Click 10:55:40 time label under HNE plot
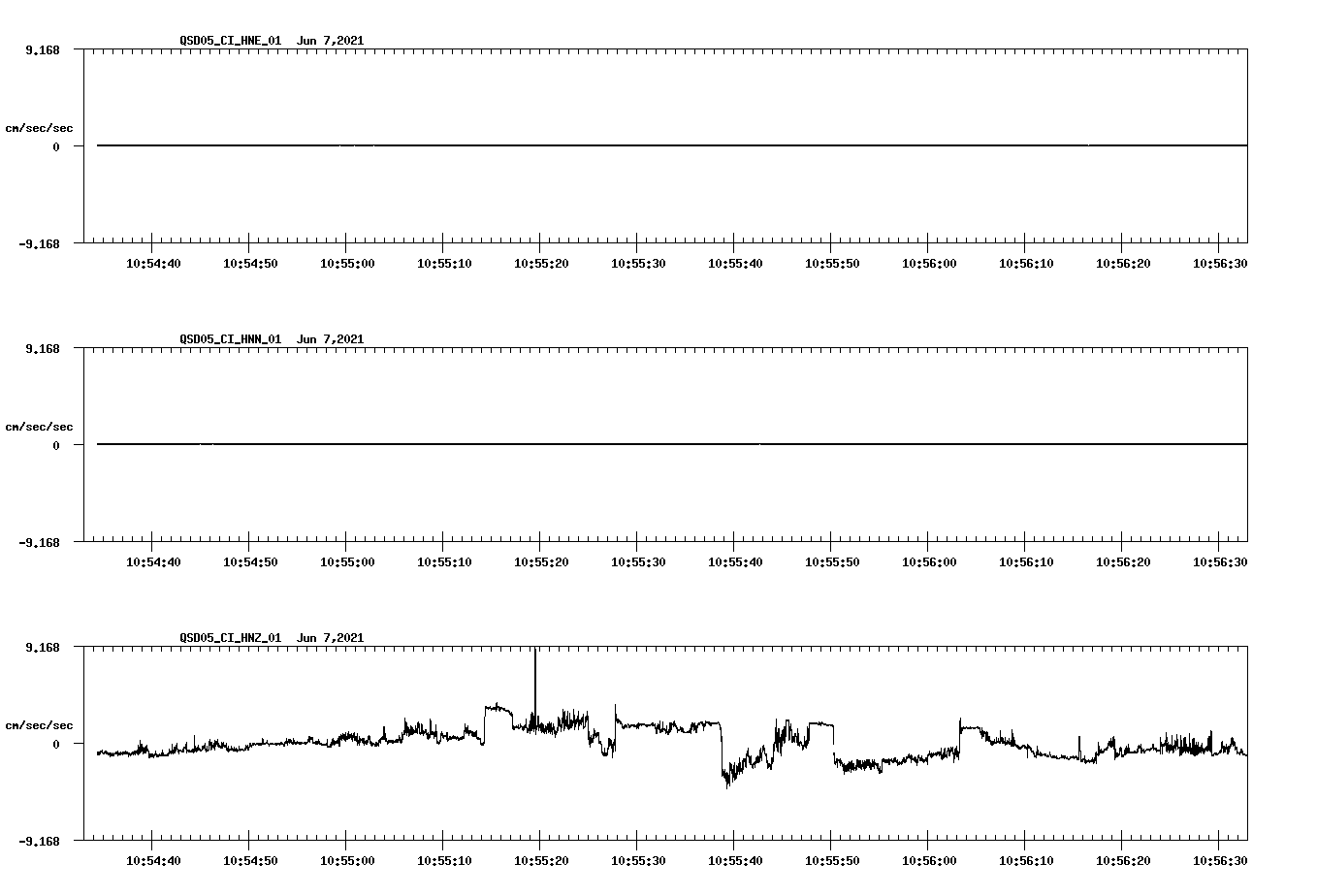The height and width of the screenshot is (896, 1317). (x=735, y=264)
